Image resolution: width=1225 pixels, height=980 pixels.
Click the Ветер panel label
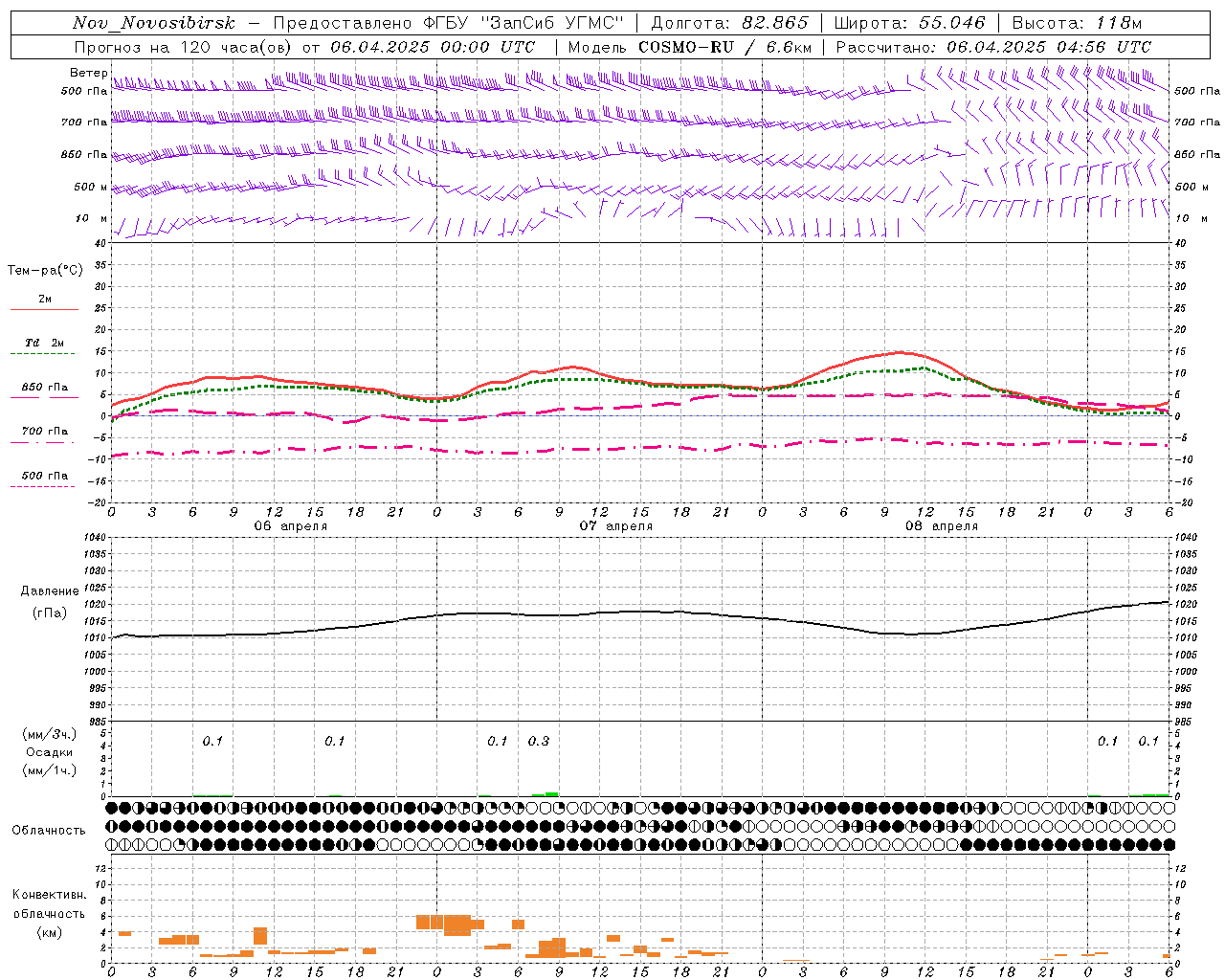click(88, 73)
